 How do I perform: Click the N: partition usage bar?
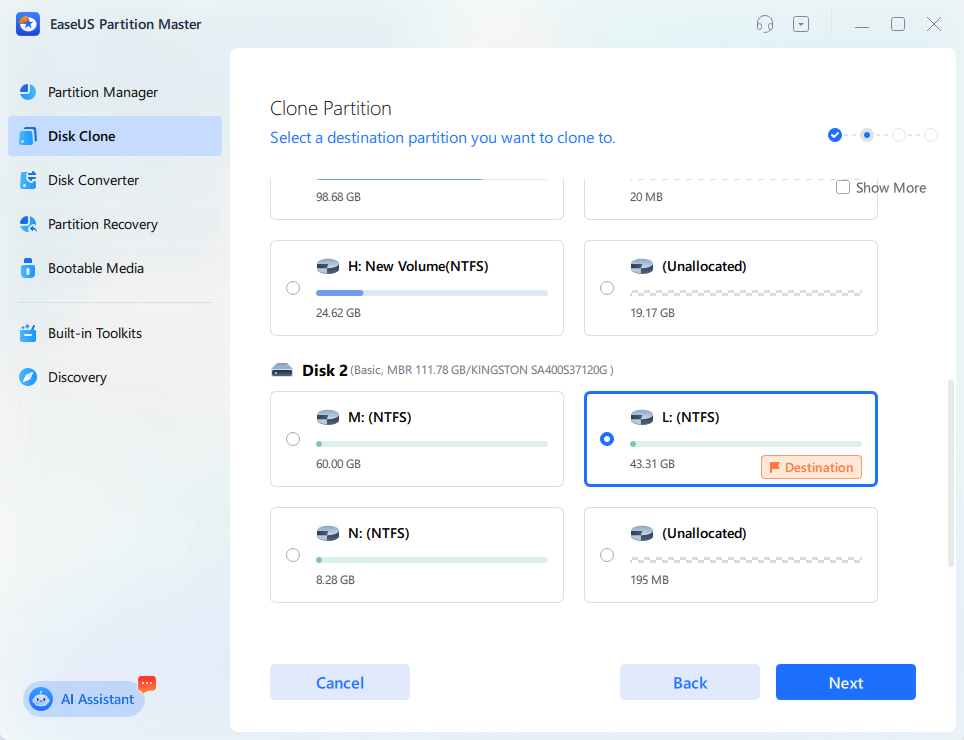pyautogui.click(x=432, y=560)
